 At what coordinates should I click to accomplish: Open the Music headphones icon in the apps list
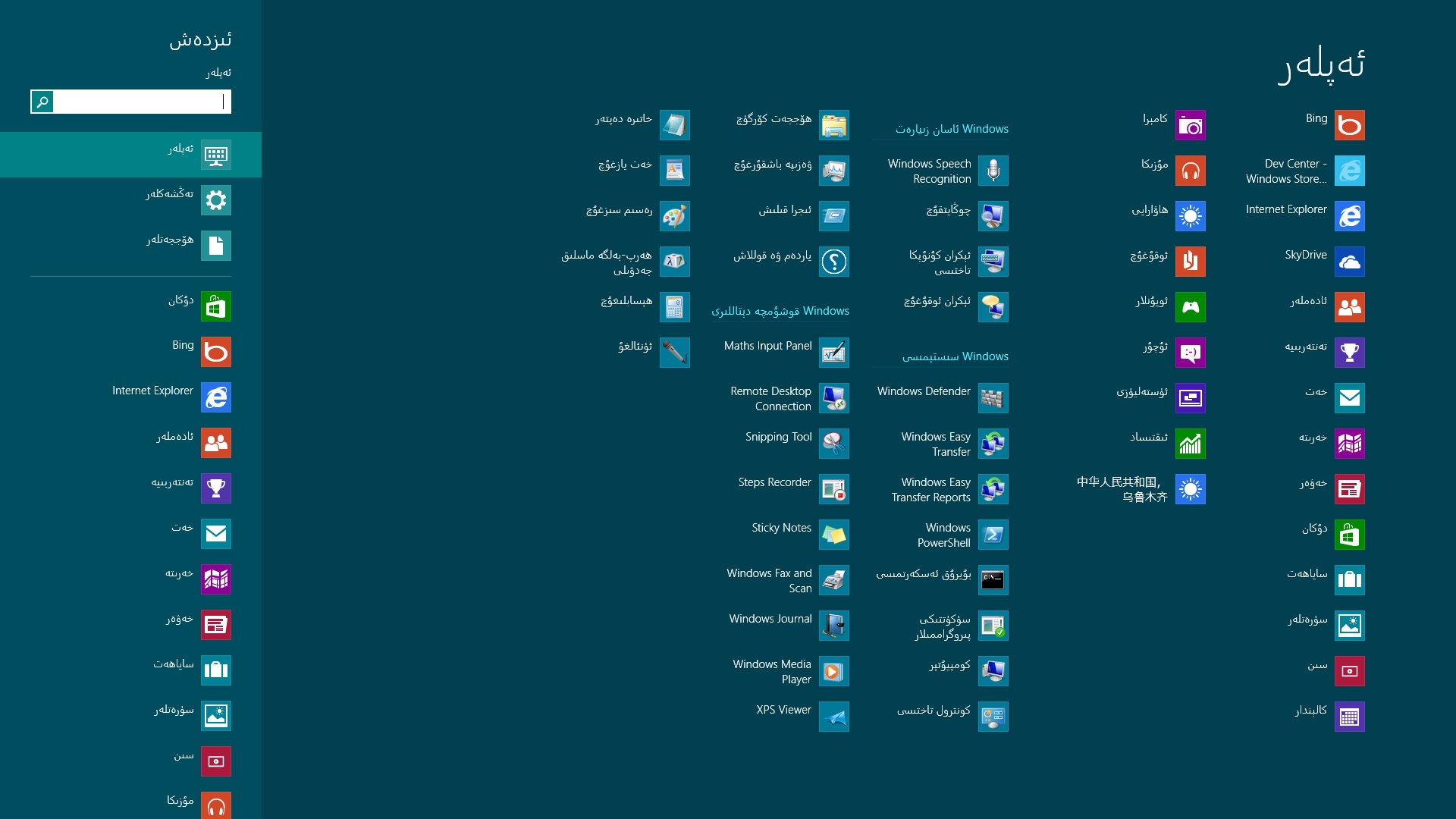coord(1191,171)
